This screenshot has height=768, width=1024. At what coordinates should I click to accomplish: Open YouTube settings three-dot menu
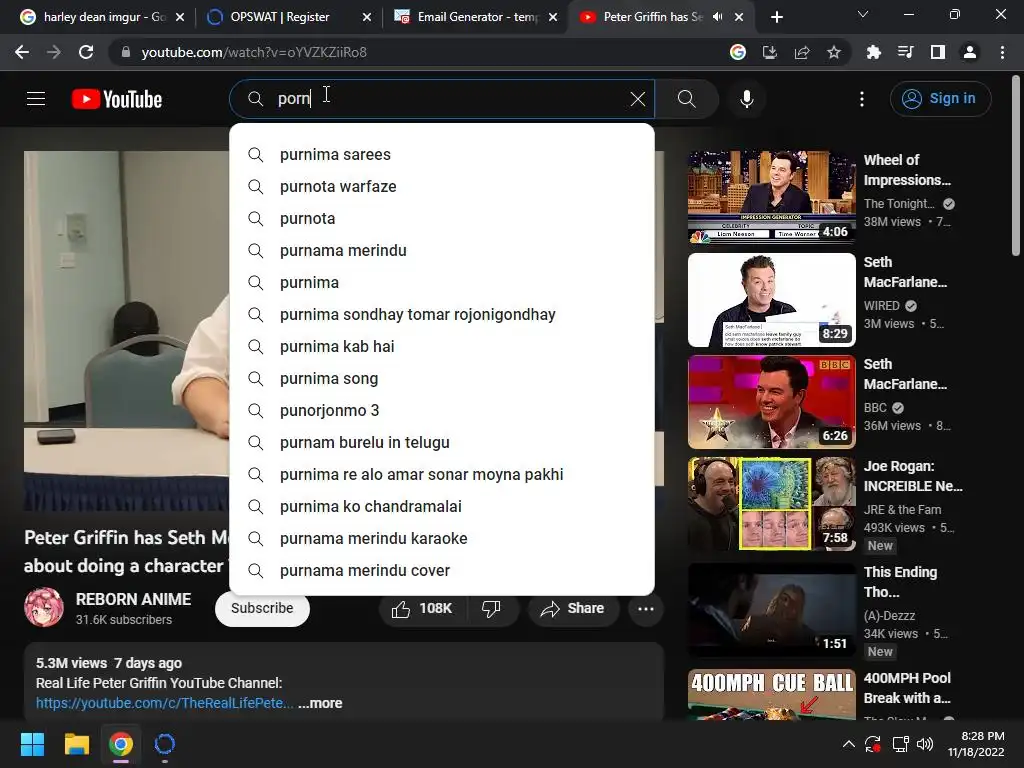(862, 99)
